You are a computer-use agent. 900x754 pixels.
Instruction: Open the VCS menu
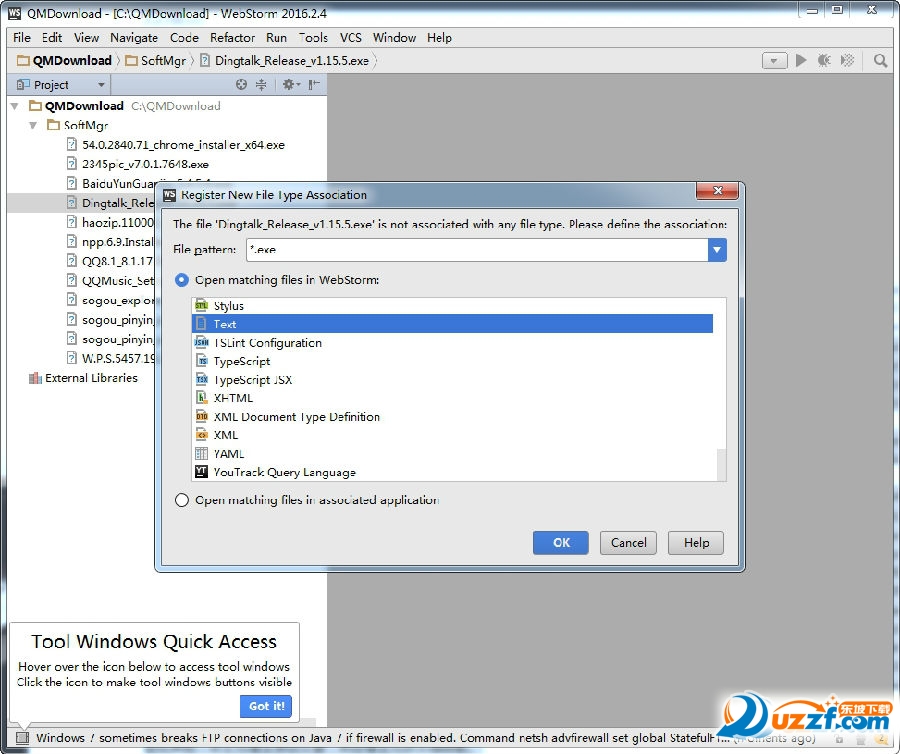351,37
